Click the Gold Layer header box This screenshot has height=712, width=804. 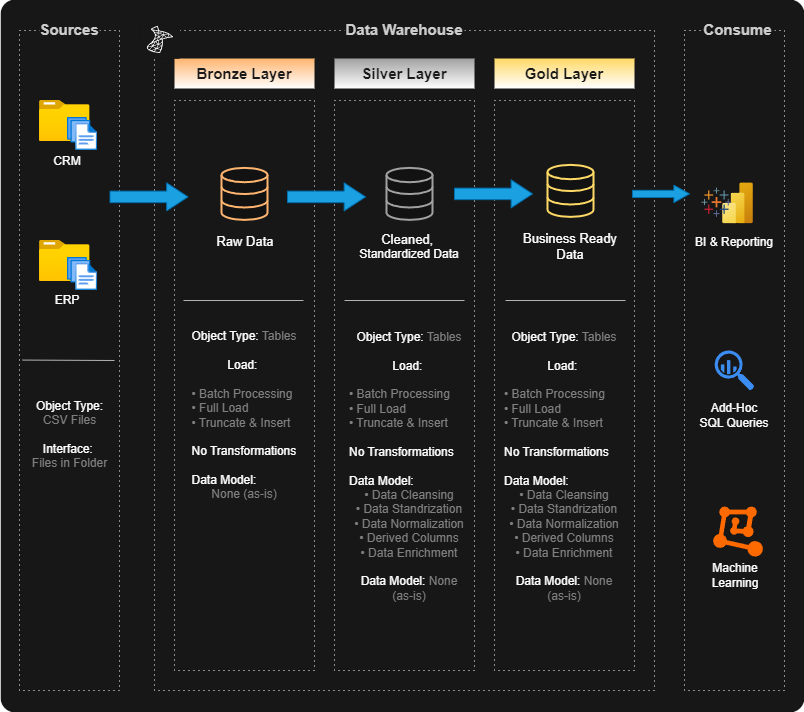[564, 74]
